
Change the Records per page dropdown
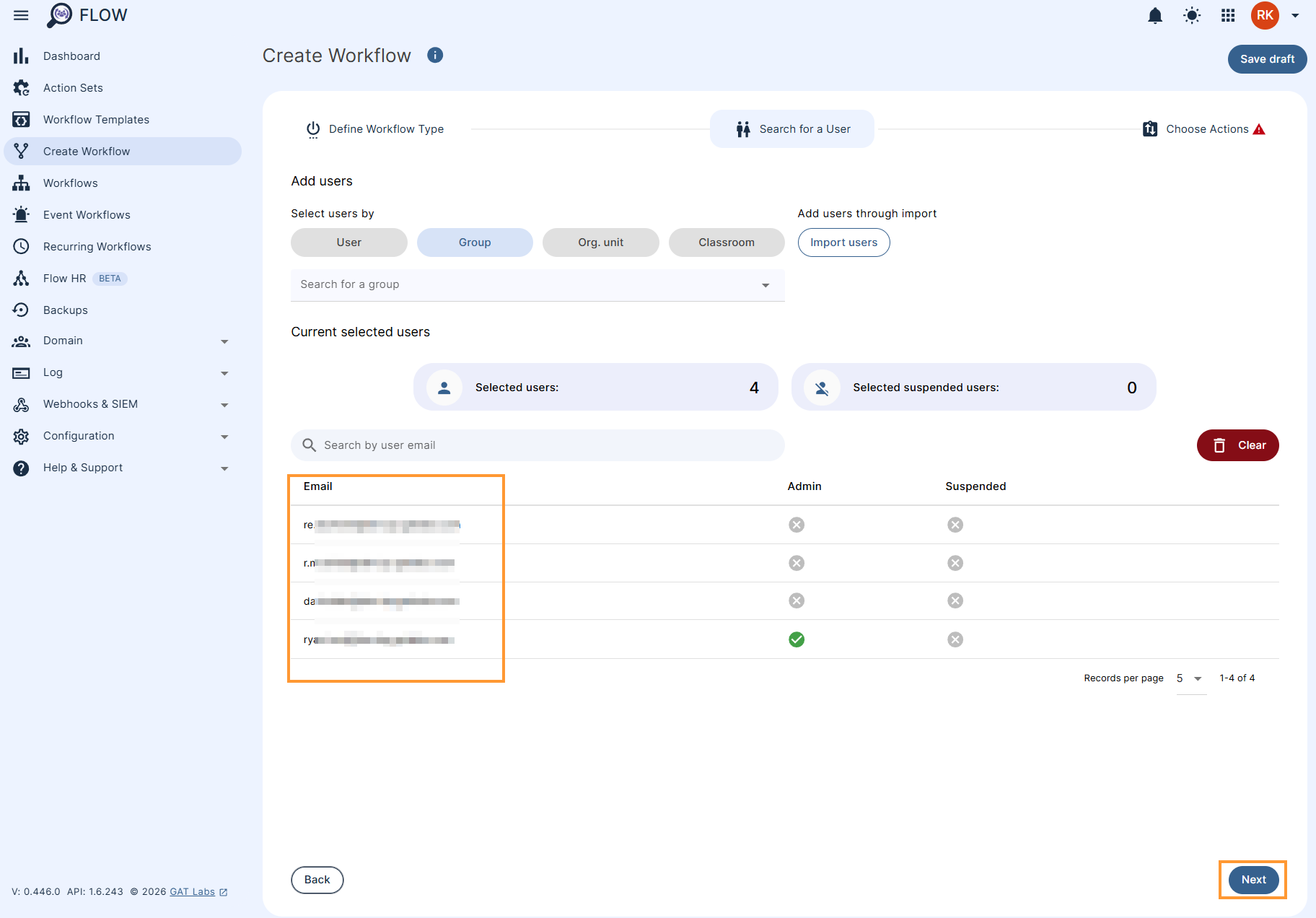pyautogui.click(x=1190, y=678)
